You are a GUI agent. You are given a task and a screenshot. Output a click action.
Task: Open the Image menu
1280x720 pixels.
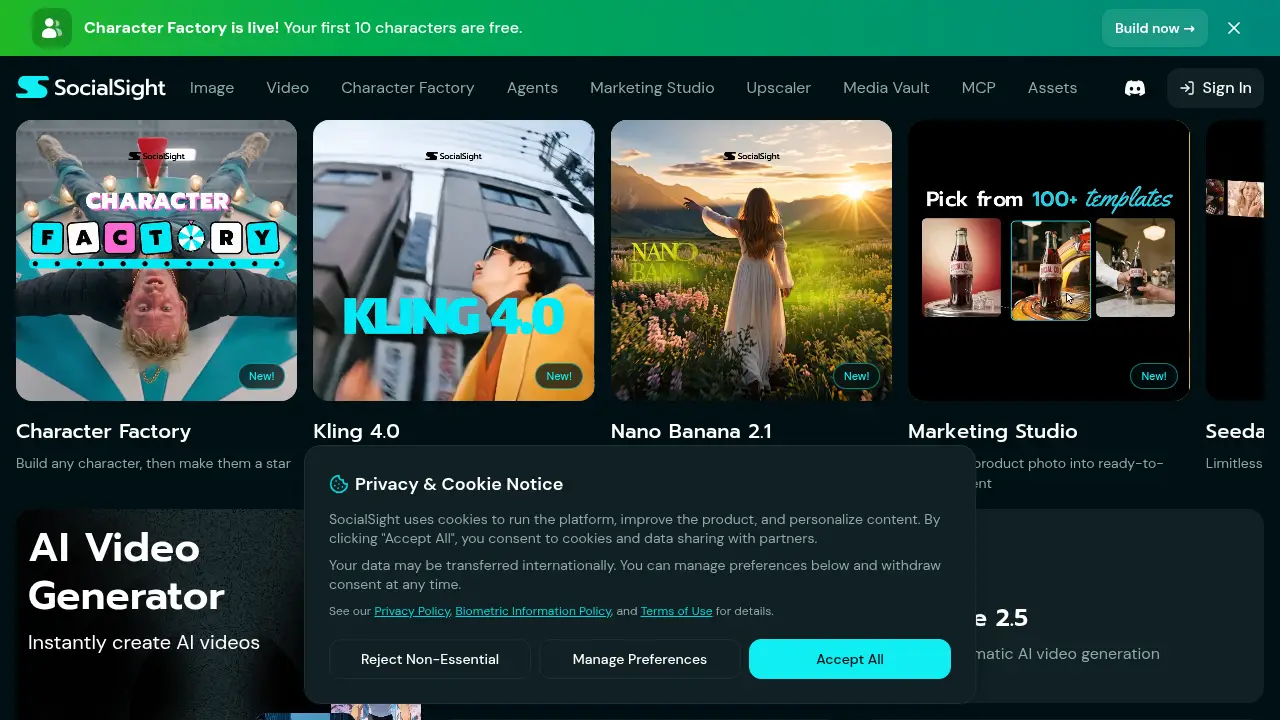click(212, 88)
